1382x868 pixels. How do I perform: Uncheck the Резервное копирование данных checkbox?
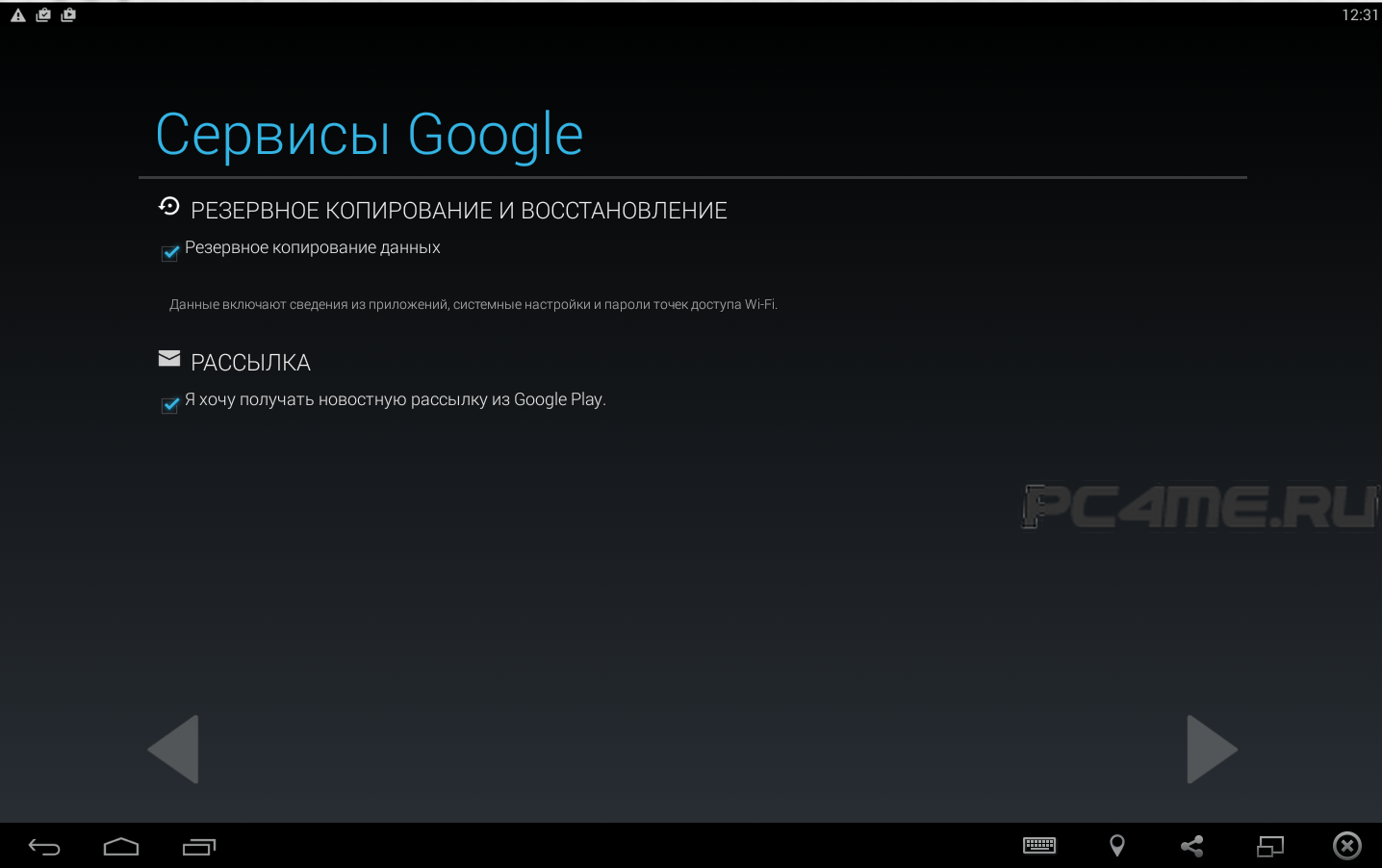170,253
